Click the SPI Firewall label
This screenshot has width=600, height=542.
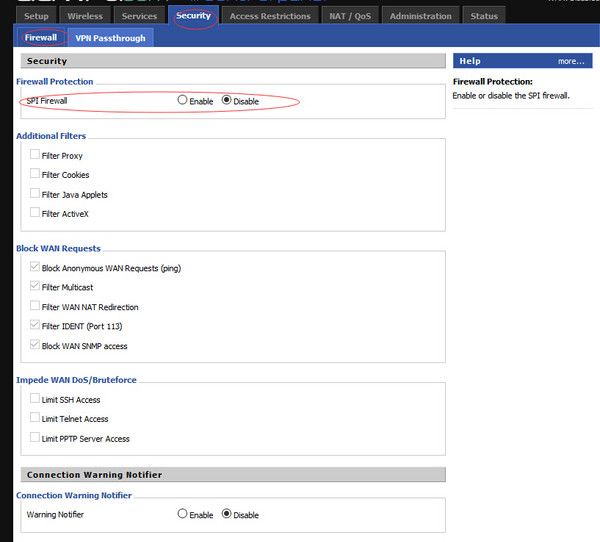click(x=47, y=101)
